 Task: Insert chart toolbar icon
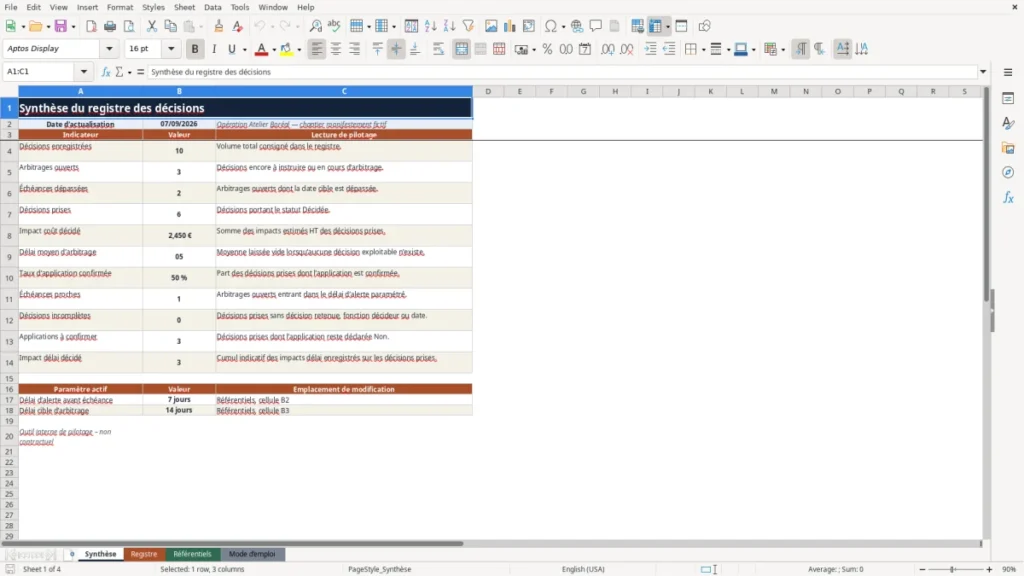[x=509, y=26]
